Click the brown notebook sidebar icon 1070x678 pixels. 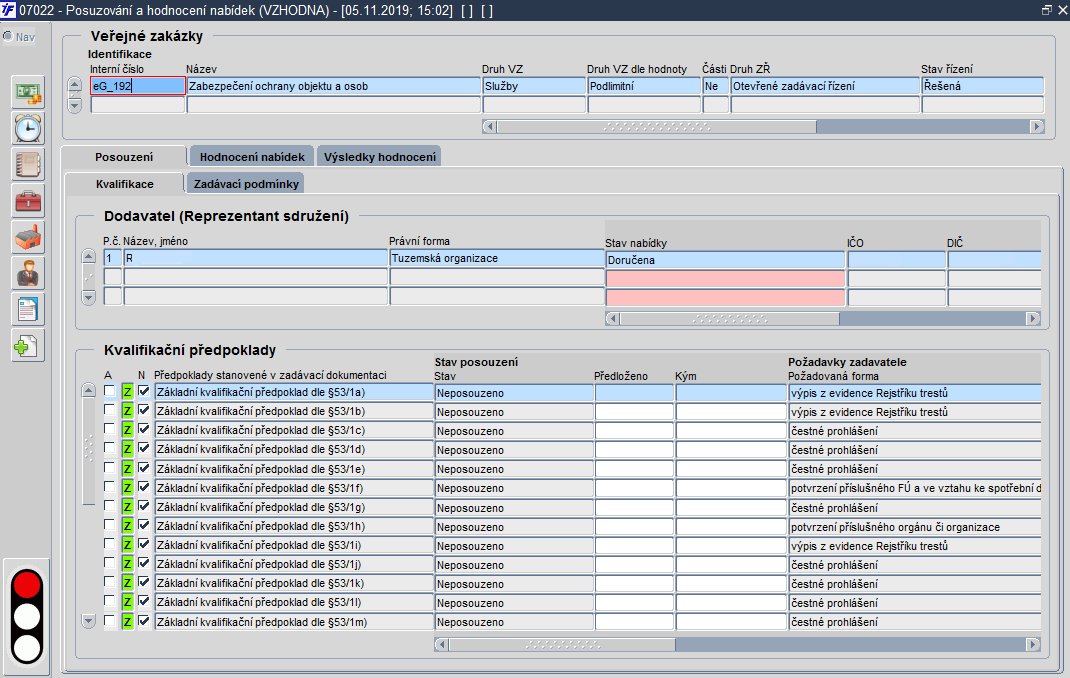point(28,164)
